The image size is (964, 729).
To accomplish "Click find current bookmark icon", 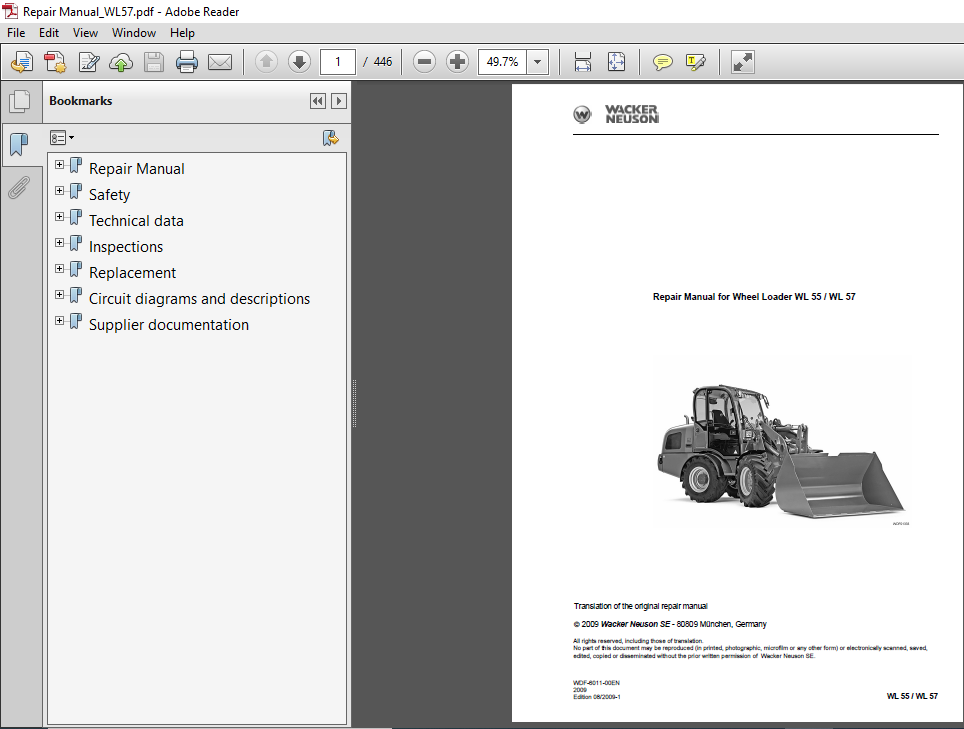I will coord(331,138).
